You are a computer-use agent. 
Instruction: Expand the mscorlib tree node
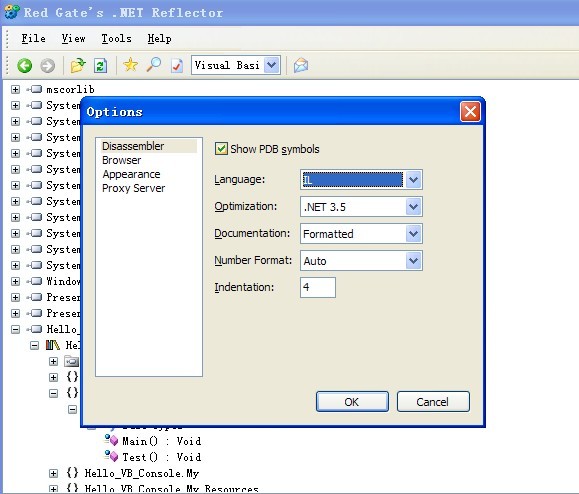15,89
